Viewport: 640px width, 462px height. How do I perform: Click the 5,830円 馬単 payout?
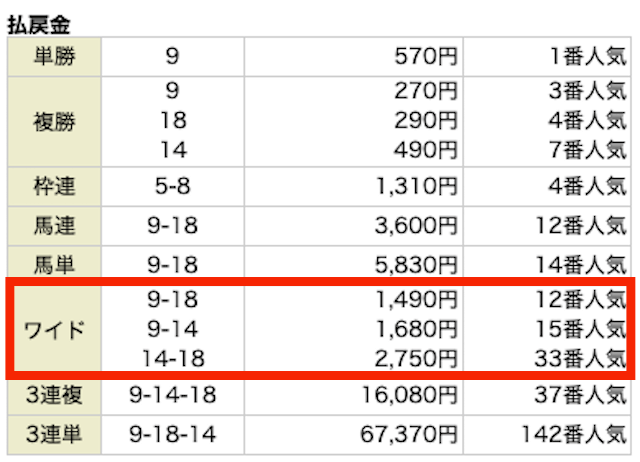416,265
